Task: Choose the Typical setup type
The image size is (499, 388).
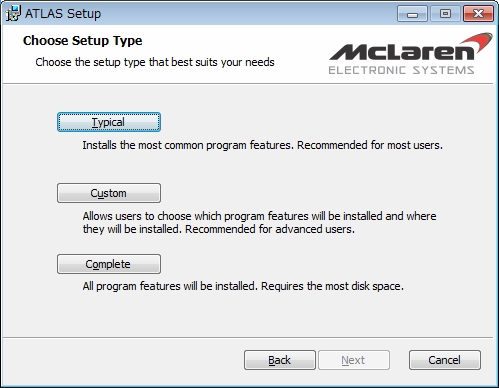Action: pos(109,122)
